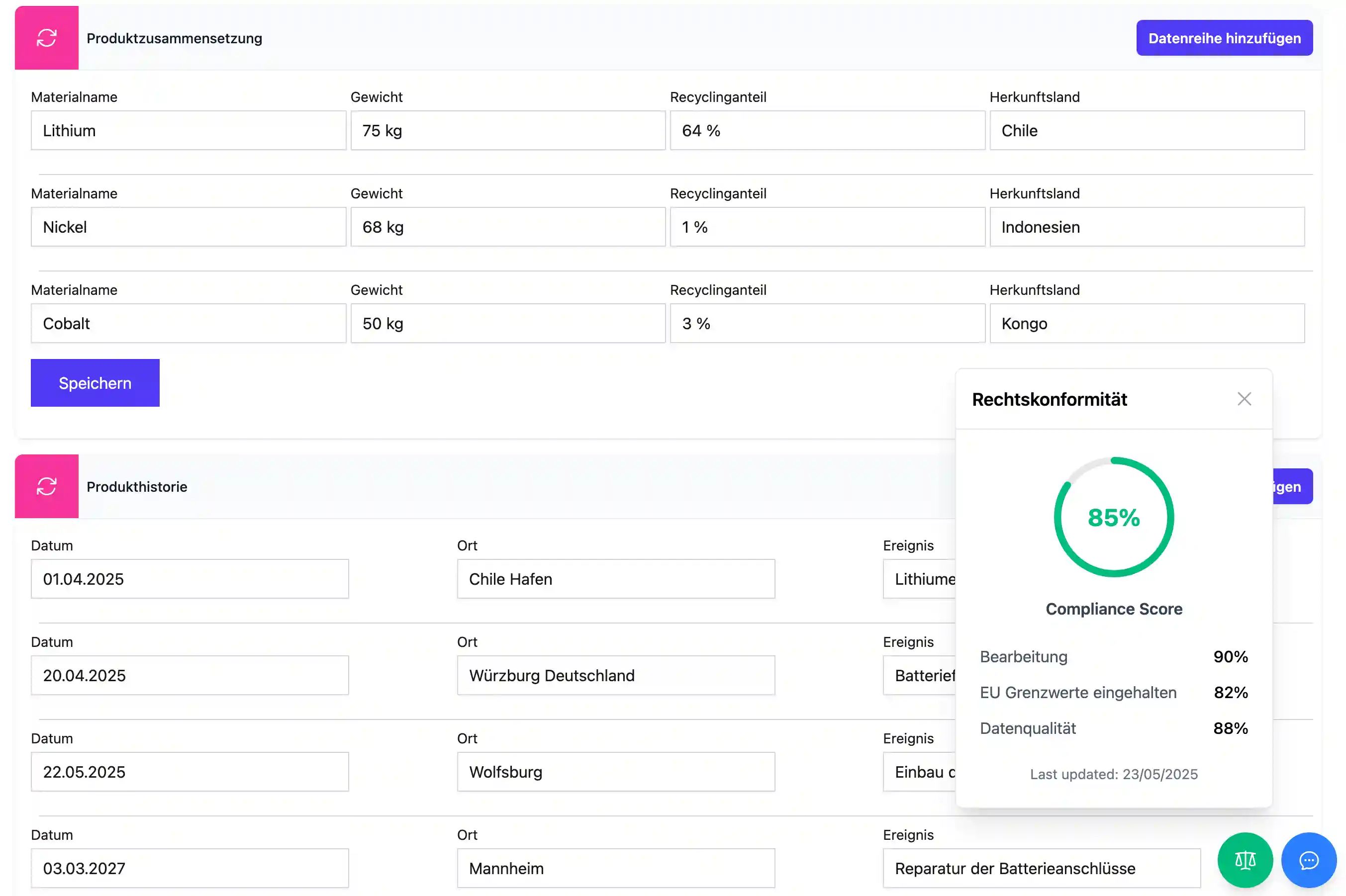This screenshot has width=1346, height=896.
Task: Edit the Reparatur der Batterieanschlüsse event field
Action: pyautogui.click(x=1041, y=868)
